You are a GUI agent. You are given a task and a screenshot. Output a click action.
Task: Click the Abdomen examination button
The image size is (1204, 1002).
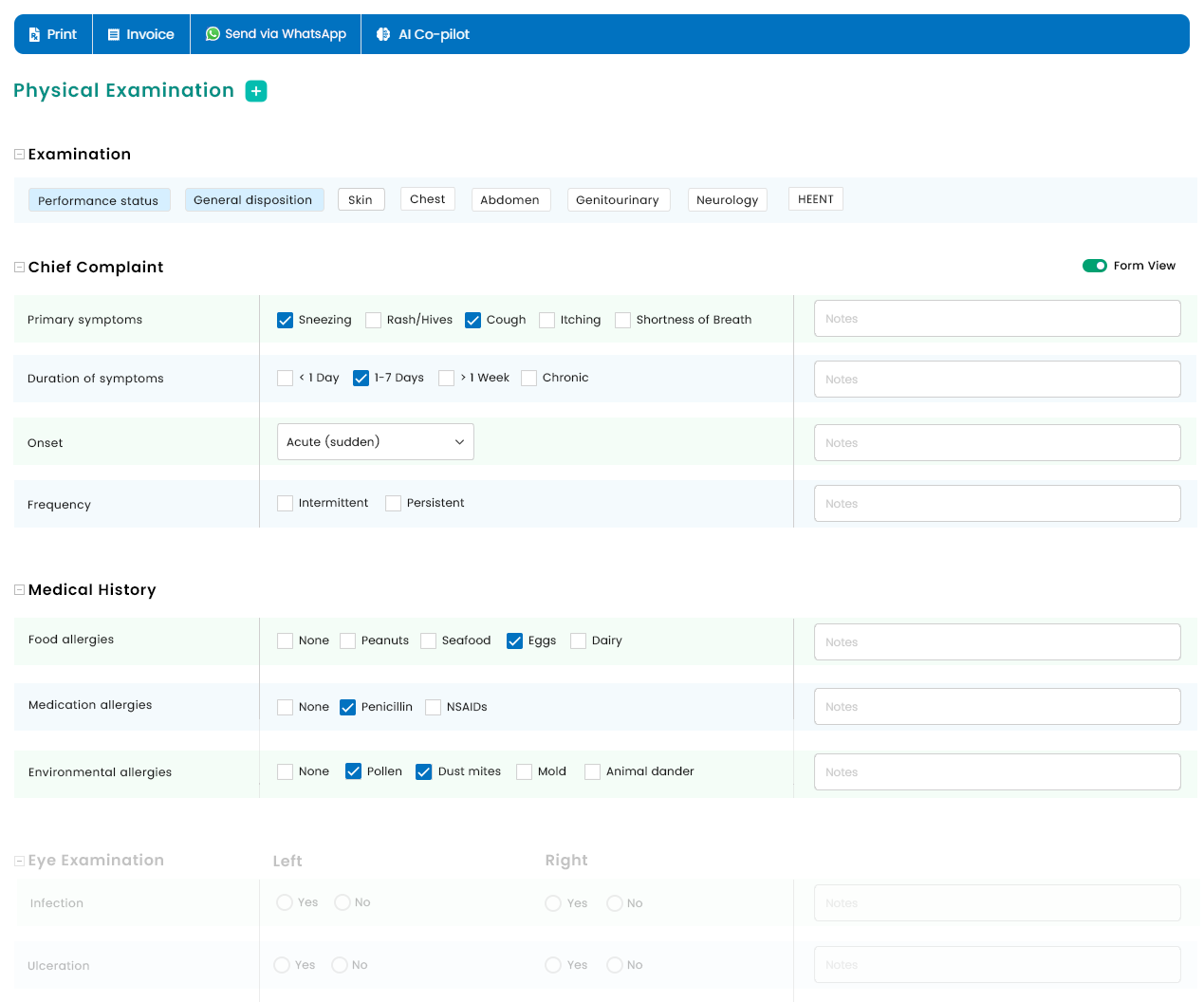[509, 200]
